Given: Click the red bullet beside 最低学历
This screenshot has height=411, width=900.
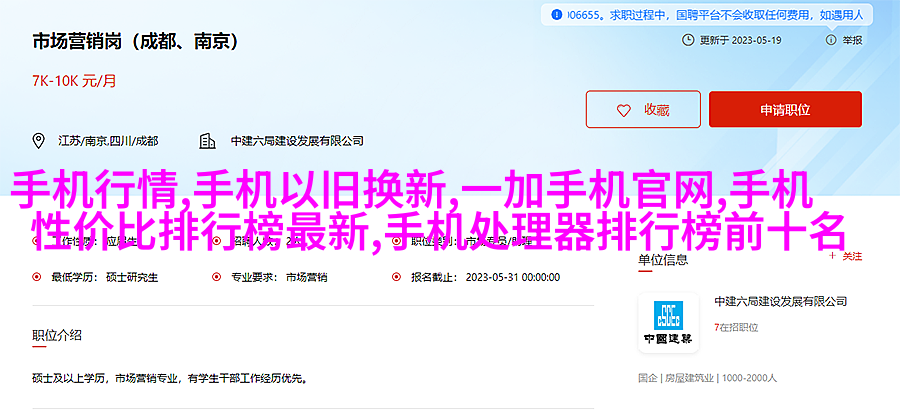Looking at the screenshot, I should (37, 277).
